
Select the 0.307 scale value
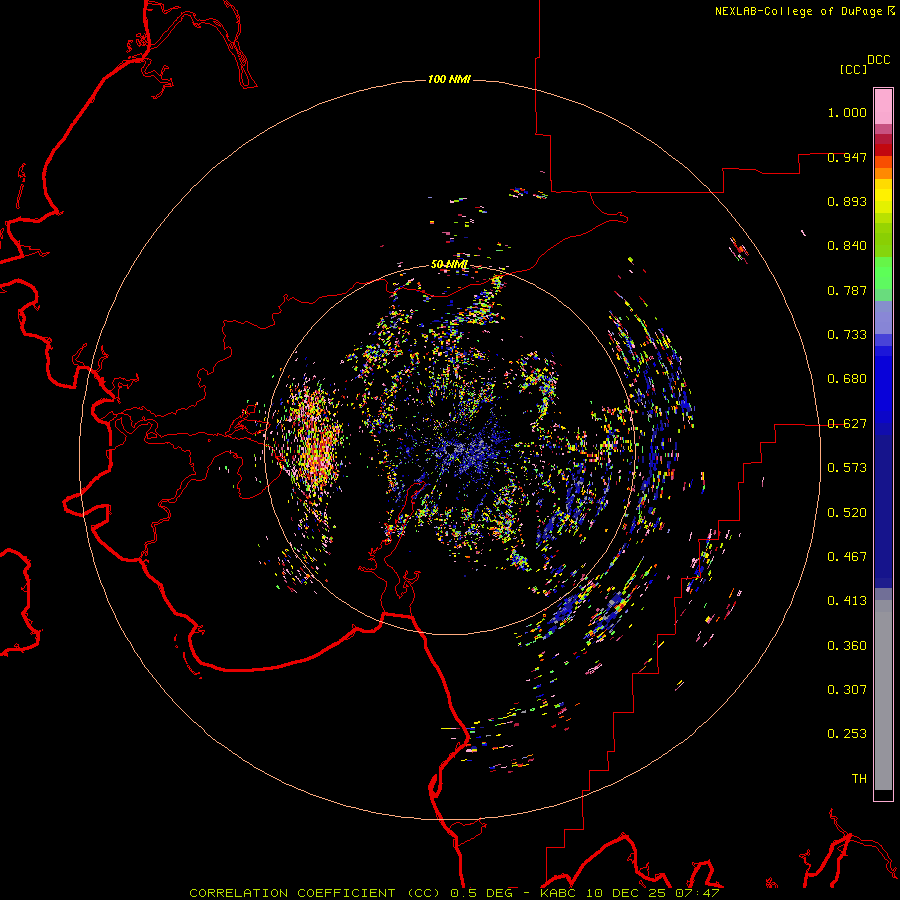point(847,690)
